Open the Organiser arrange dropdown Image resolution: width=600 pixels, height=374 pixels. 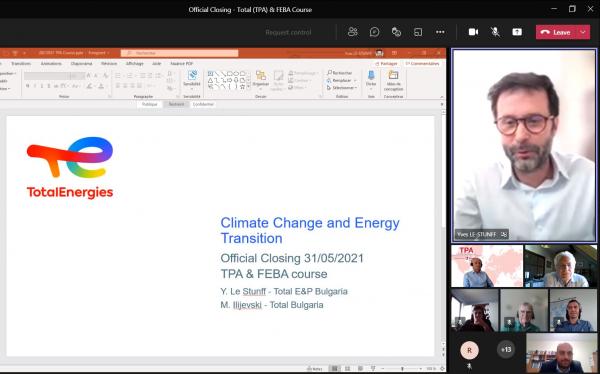(x=261, y=79)
